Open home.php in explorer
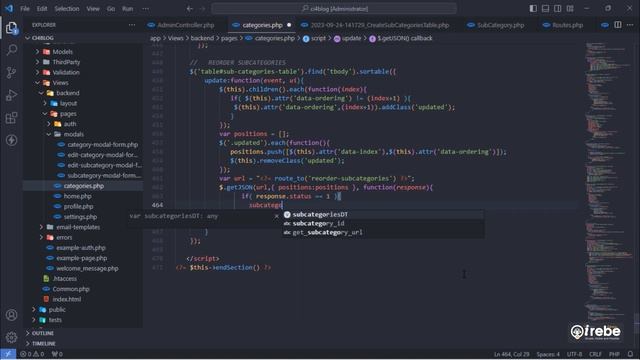This screenshot has height=360, width=640. point(78,196)
